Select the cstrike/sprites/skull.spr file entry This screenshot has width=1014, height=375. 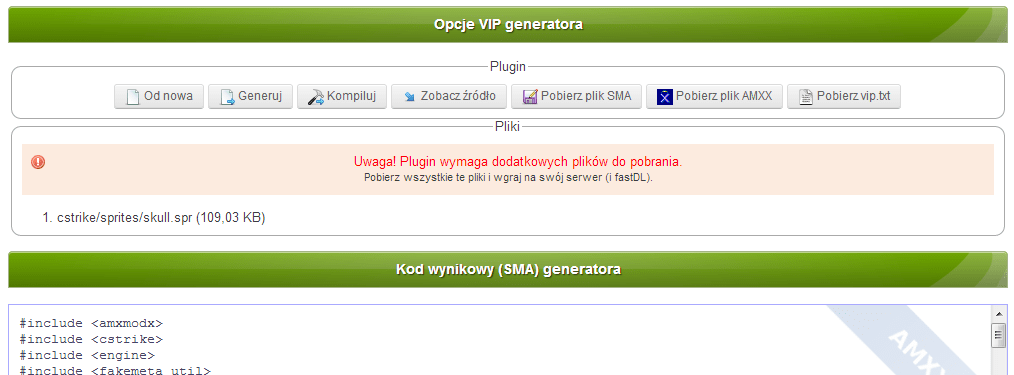click(154, 218)
